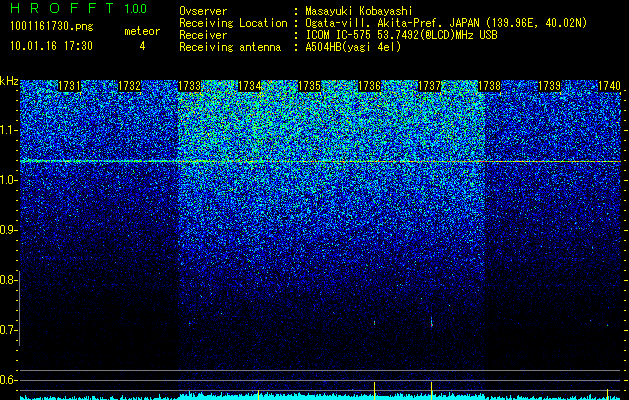Click the 0.9 frequency axis label

8,230
